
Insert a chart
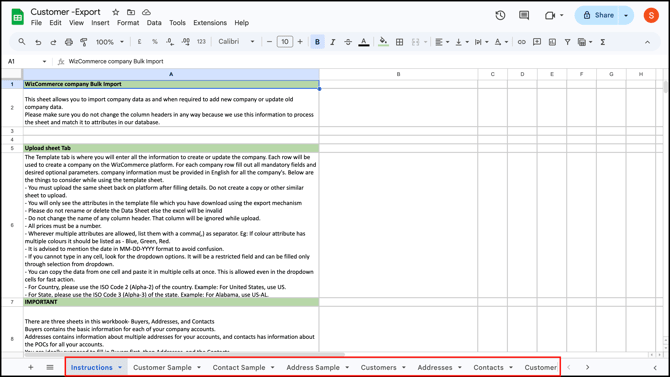point(552,42)
